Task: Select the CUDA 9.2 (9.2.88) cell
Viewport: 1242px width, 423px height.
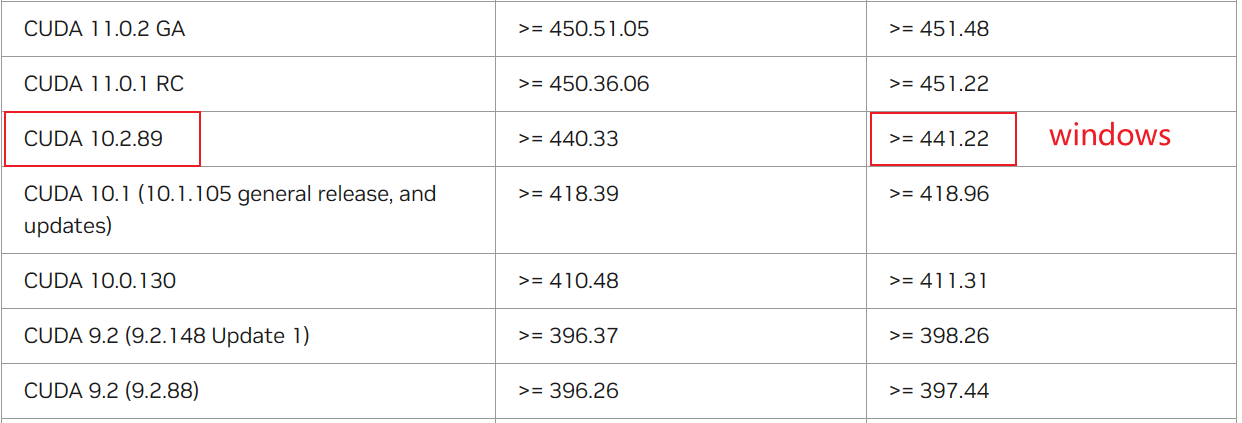Action: [112, 391]
